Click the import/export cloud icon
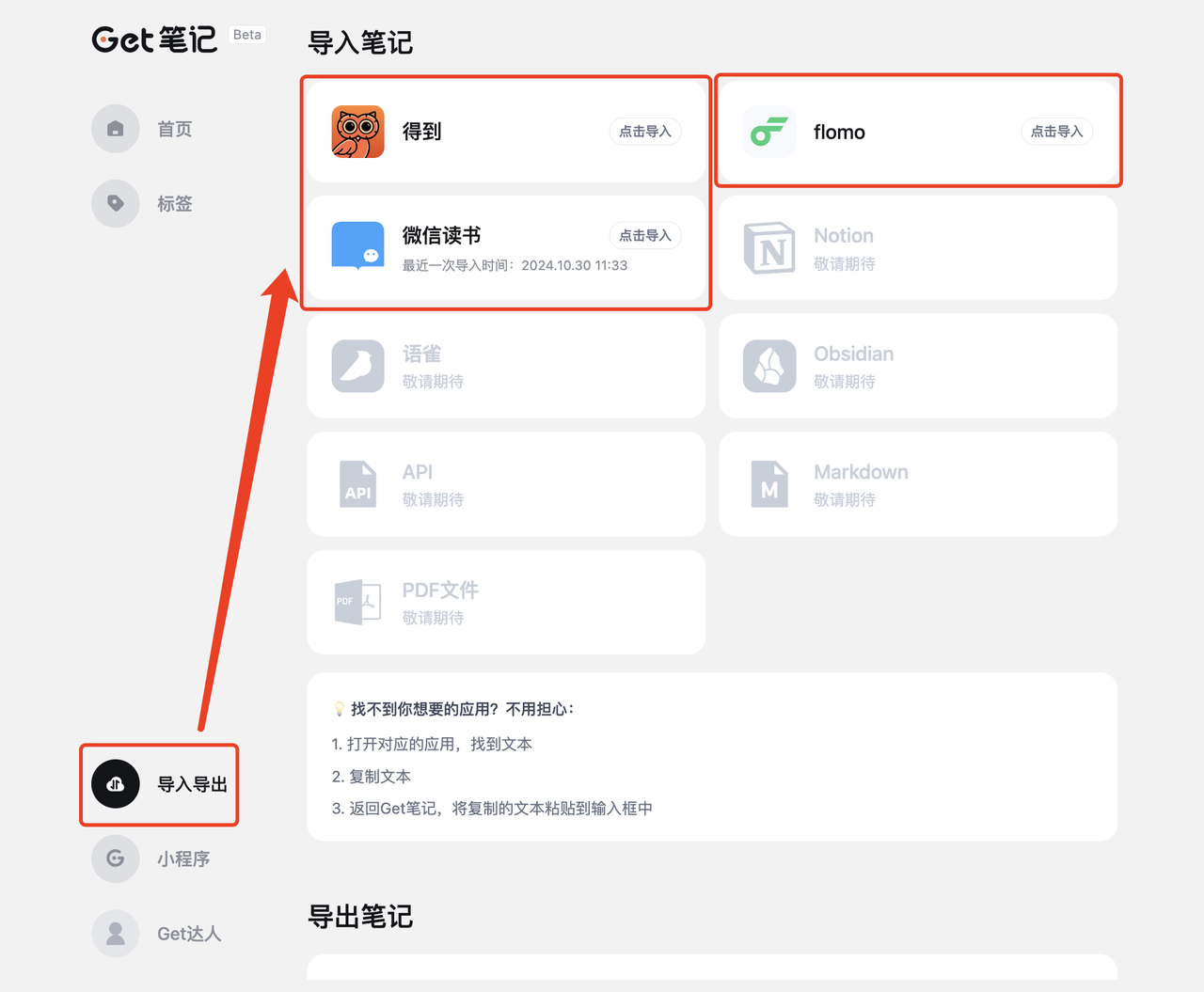Image resolution: width=1204 pixels, height=992 pixels. (116, 784)
